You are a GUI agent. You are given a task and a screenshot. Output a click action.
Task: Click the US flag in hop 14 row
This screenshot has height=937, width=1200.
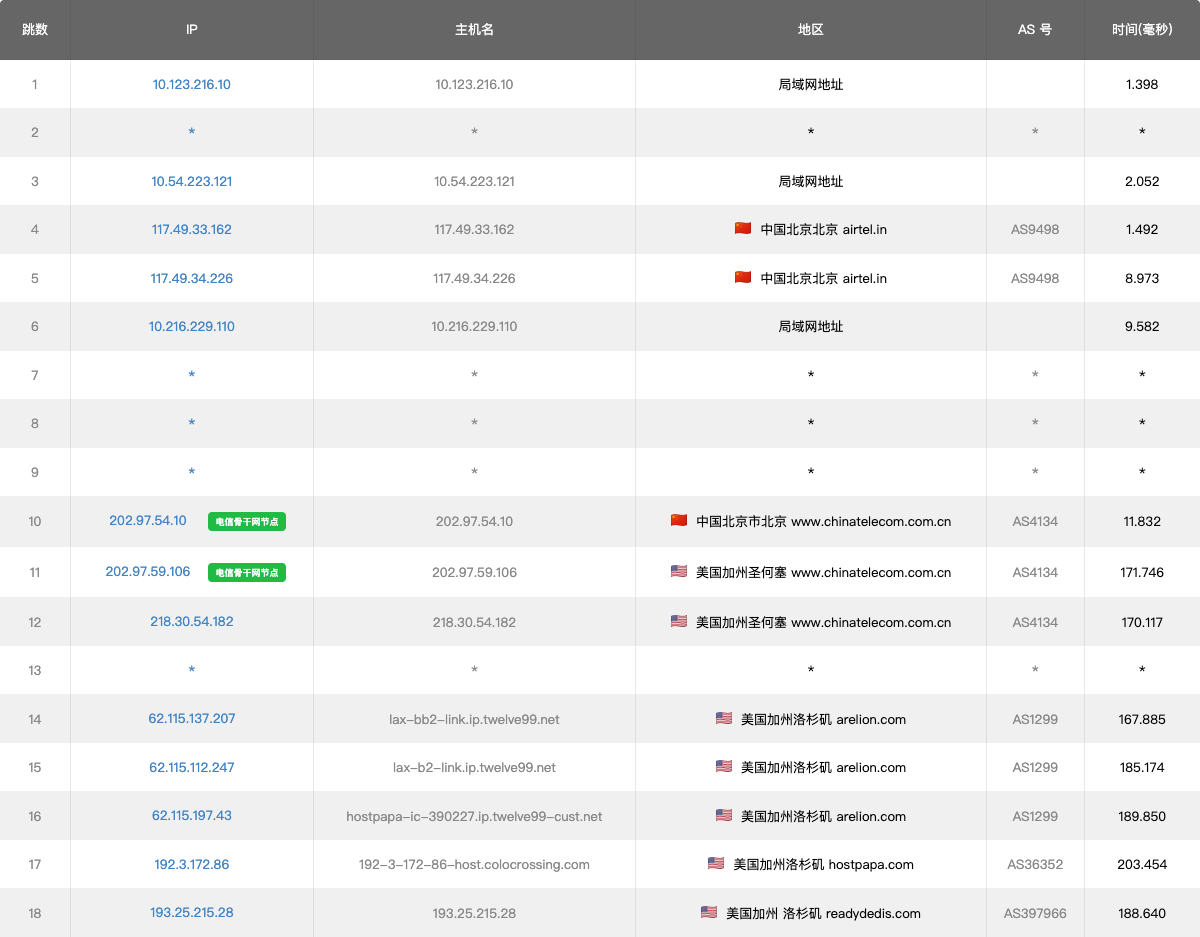724,718
